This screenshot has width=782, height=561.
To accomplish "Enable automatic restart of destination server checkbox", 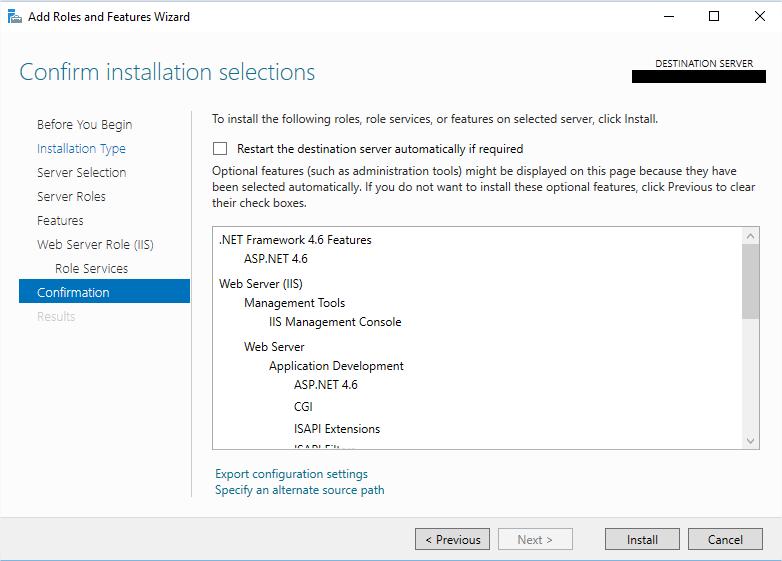I will (220, 149).
